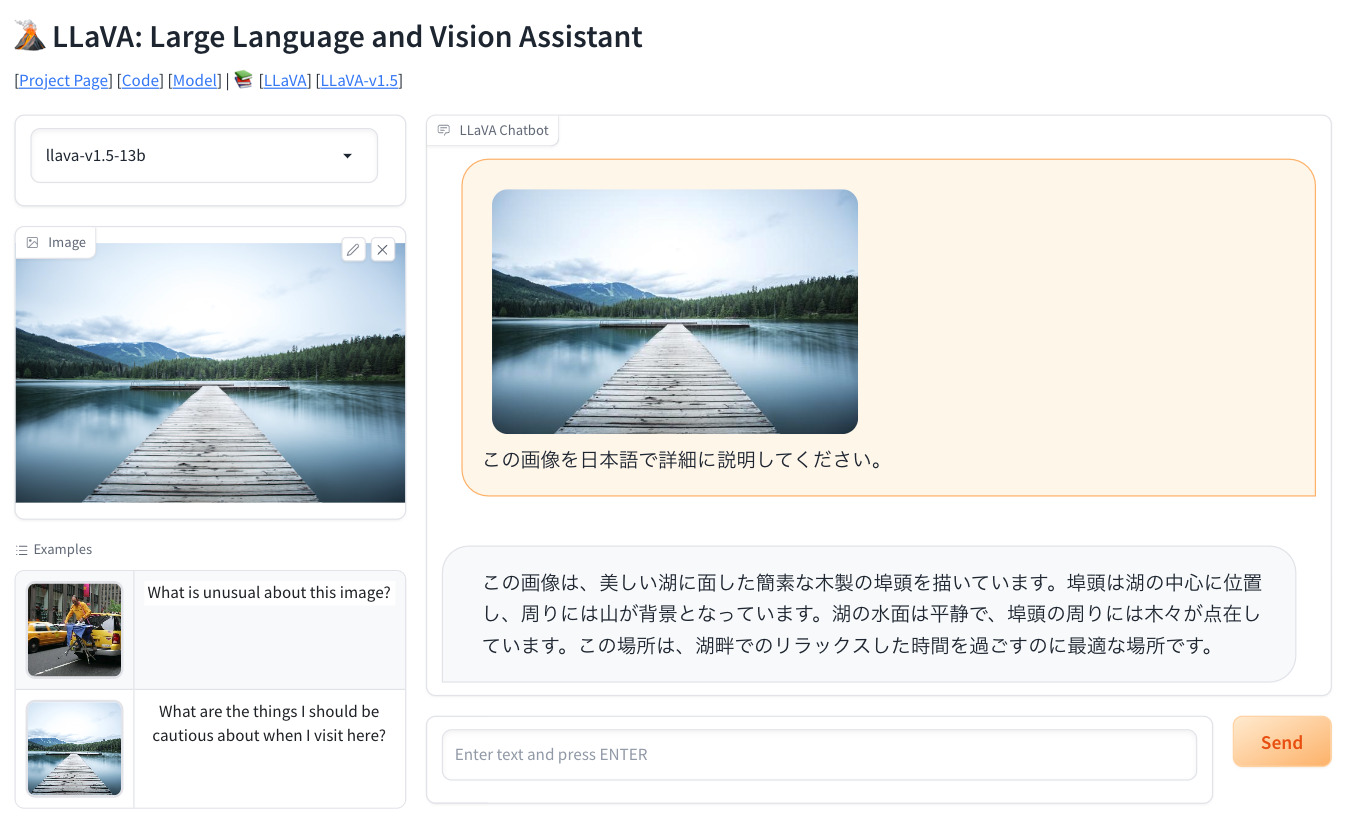Open the Code link
Viewport: 1349px width, 818px height.
coord(140,80)
